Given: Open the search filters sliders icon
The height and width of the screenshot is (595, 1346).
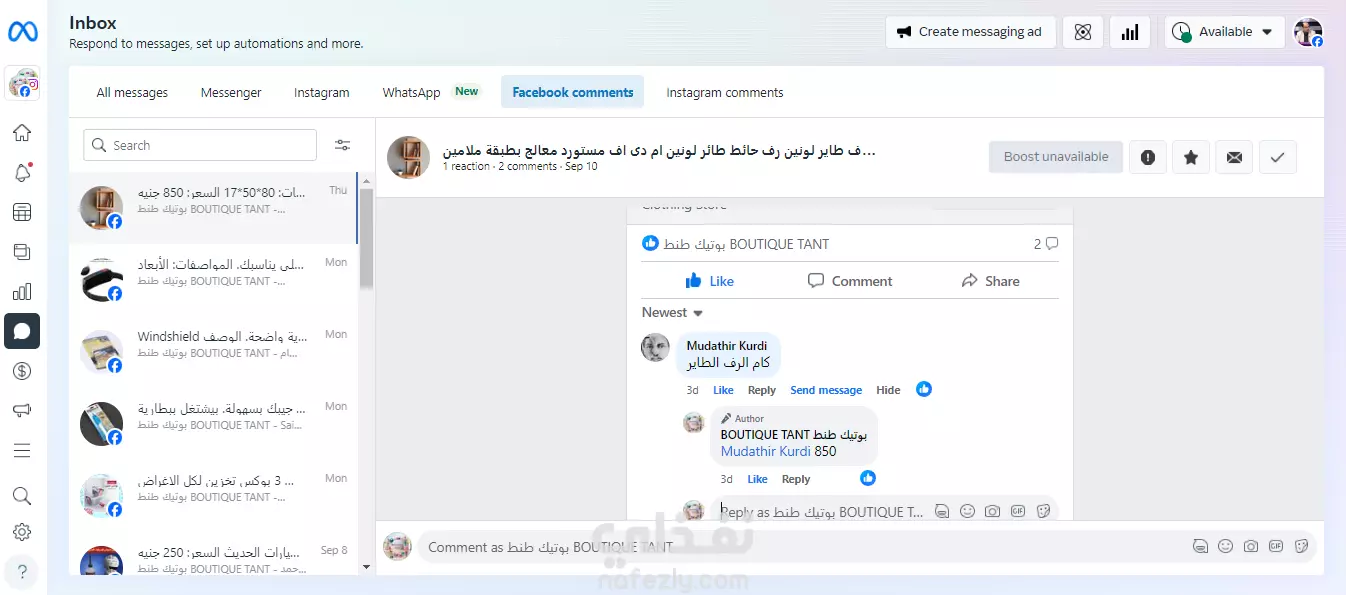Looking at the screenshot, I should (342, 145).
